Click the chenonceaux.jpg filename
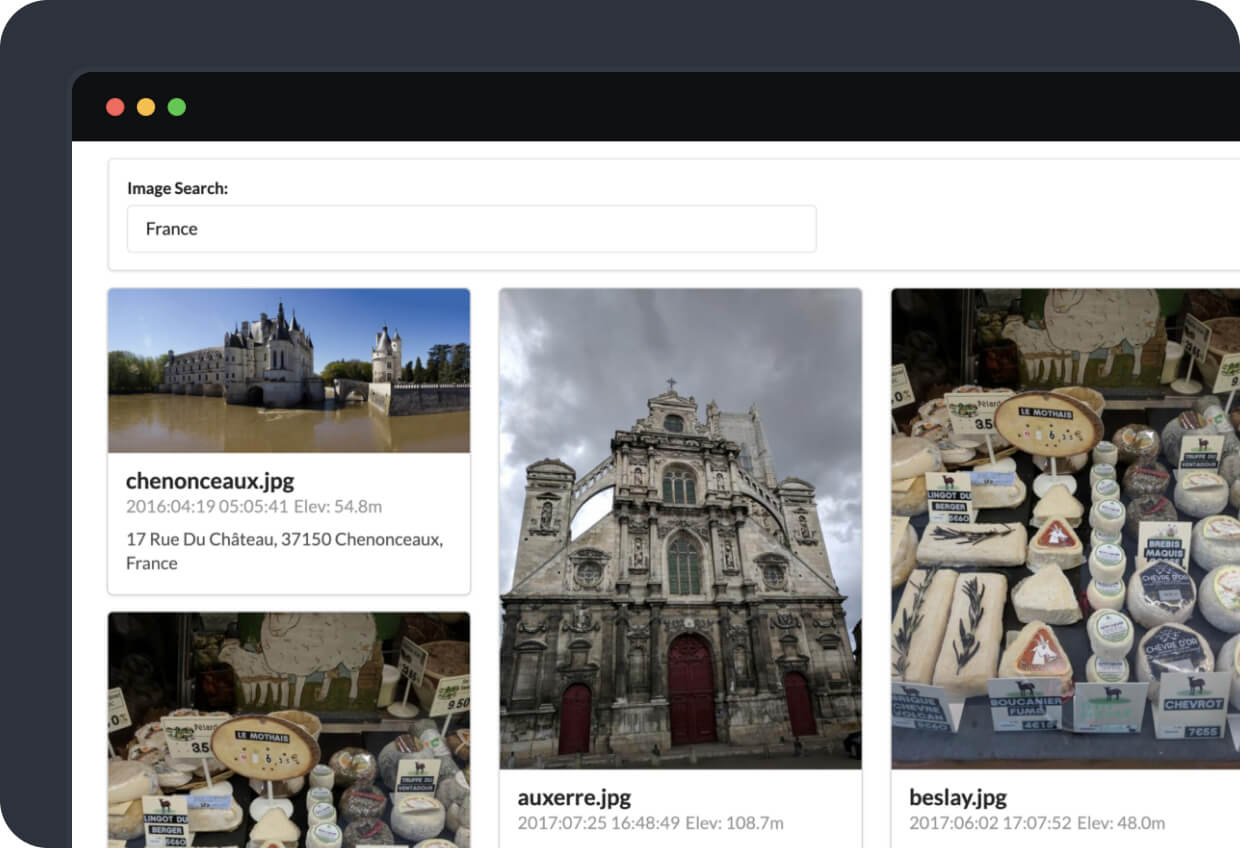This screenshot has width=1240, height=848. 209,481
